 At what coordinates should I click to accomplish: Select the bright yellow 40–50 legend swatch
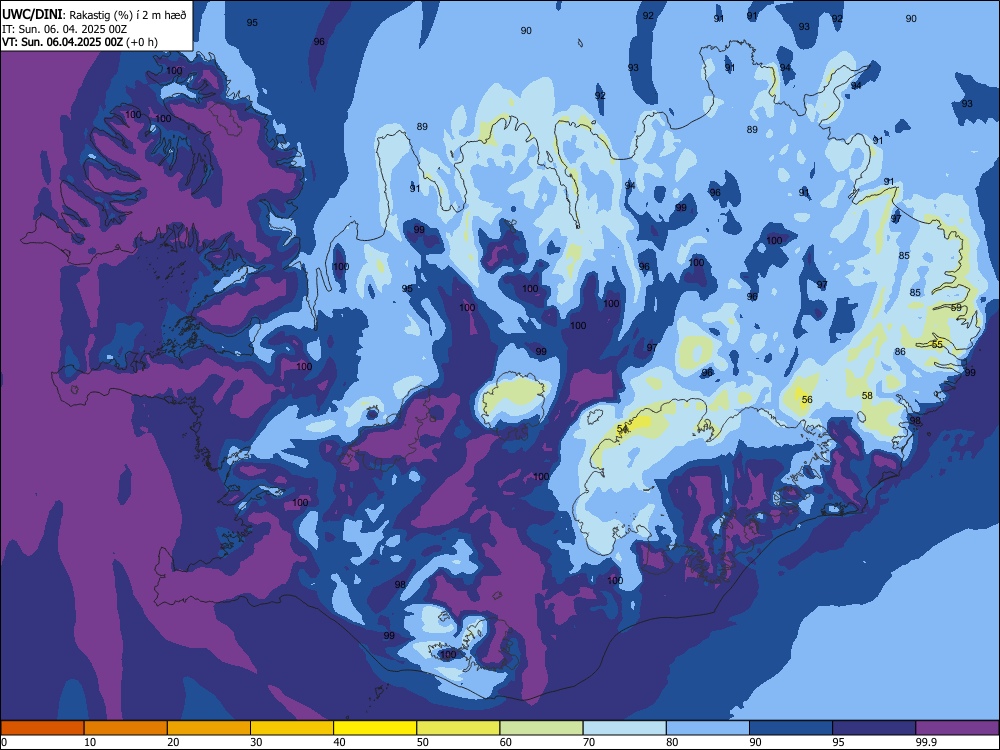click(x=375, y=728)
